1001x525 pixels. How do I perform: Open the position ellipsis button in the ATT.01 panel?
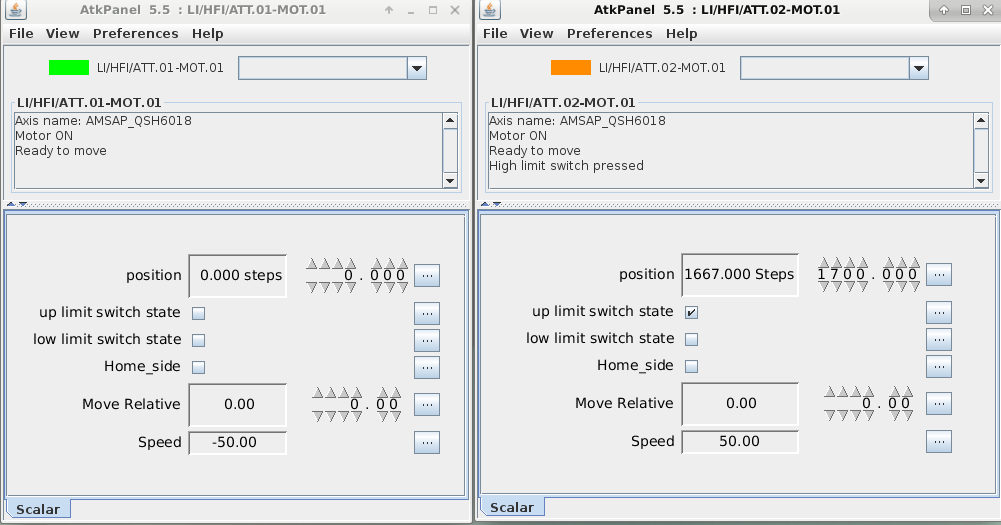(x=427, y=275)
